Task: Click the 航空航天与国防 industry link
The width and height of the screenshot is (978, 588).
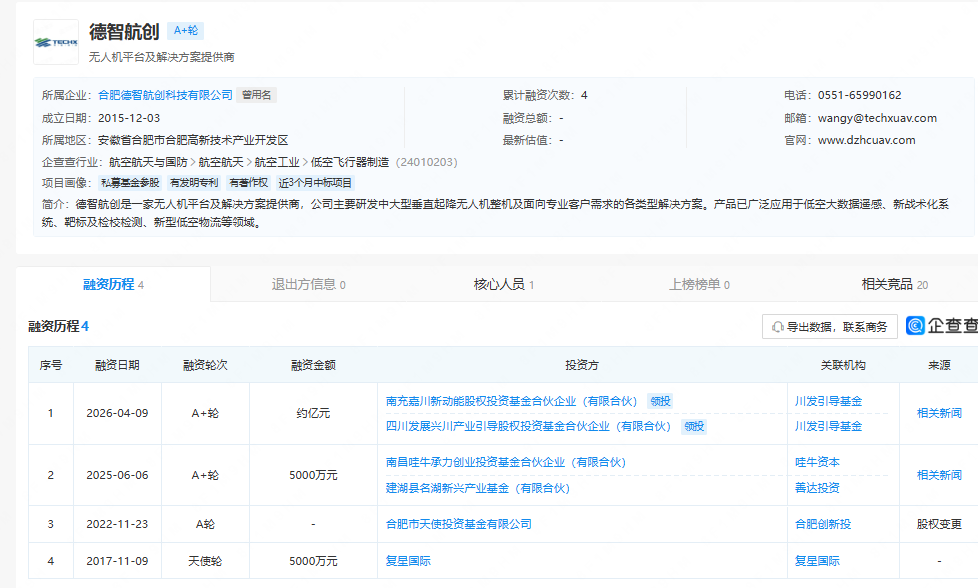Action: (x=148, y=161)
